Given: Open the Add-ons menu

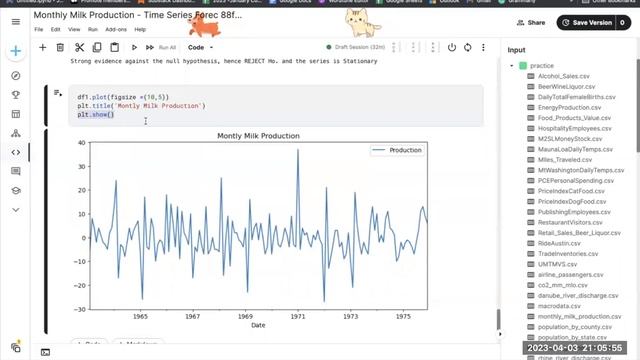Looking at the screenshot, I should (116, 29).
